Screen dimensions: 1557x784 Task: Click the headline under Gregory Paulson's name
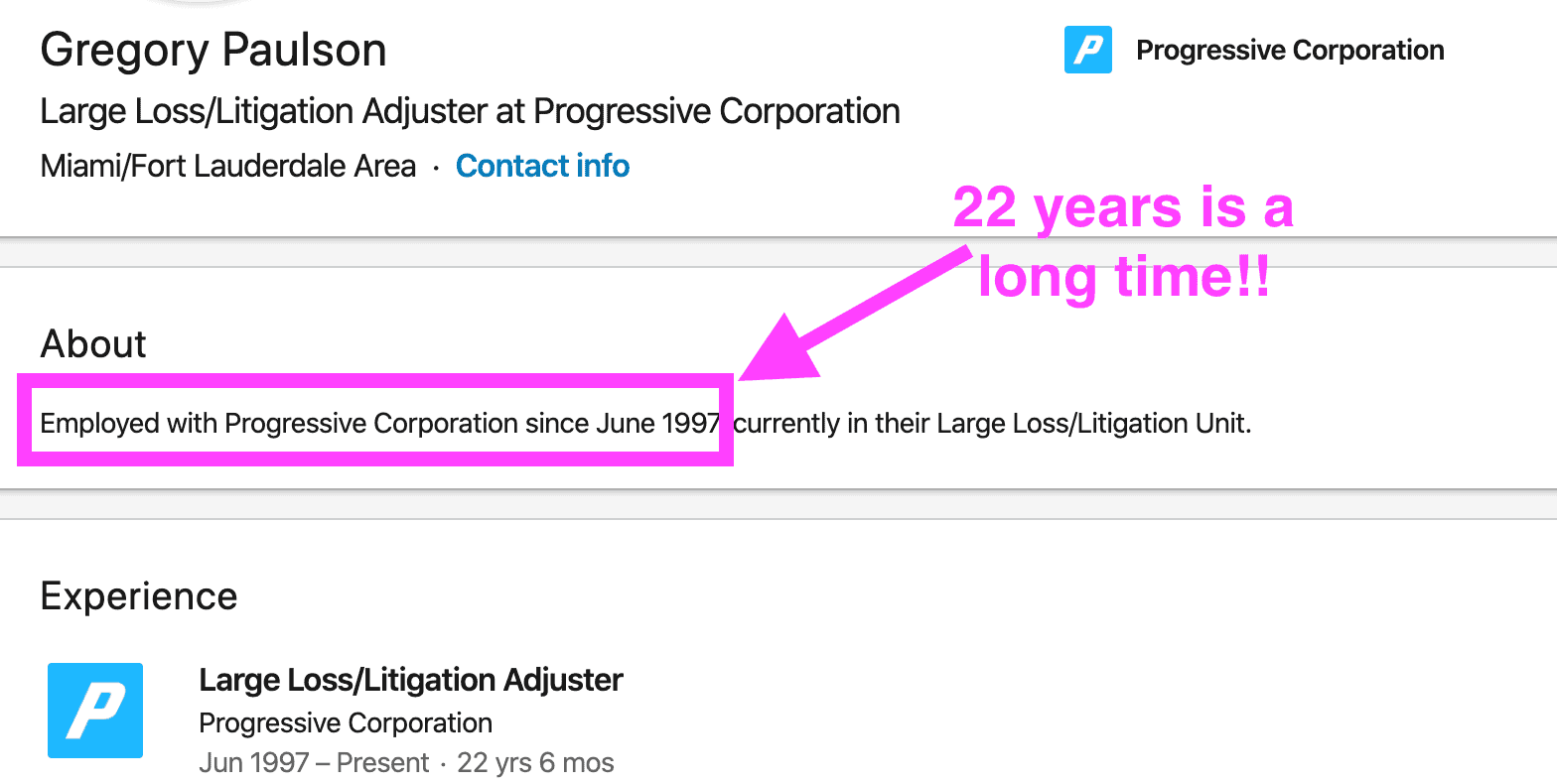(x=470, y=111)
